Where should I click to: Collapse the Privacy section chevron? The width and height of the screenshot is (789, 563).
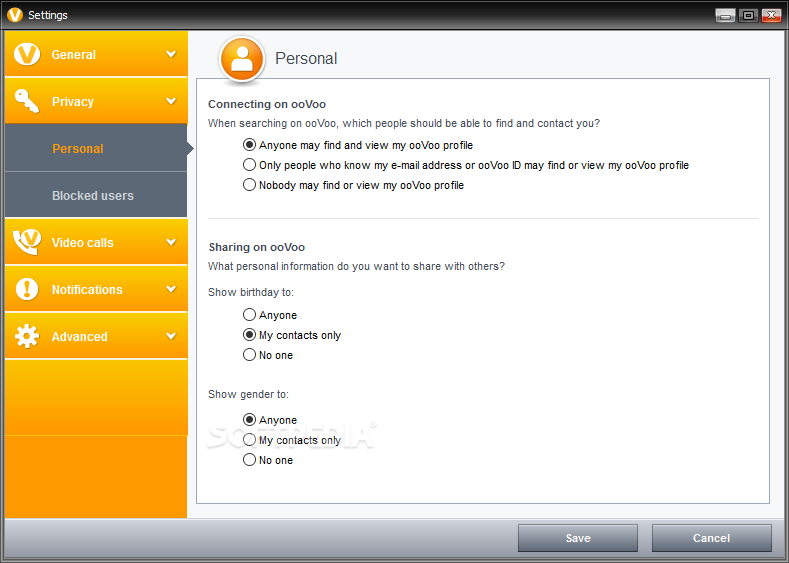171,101
